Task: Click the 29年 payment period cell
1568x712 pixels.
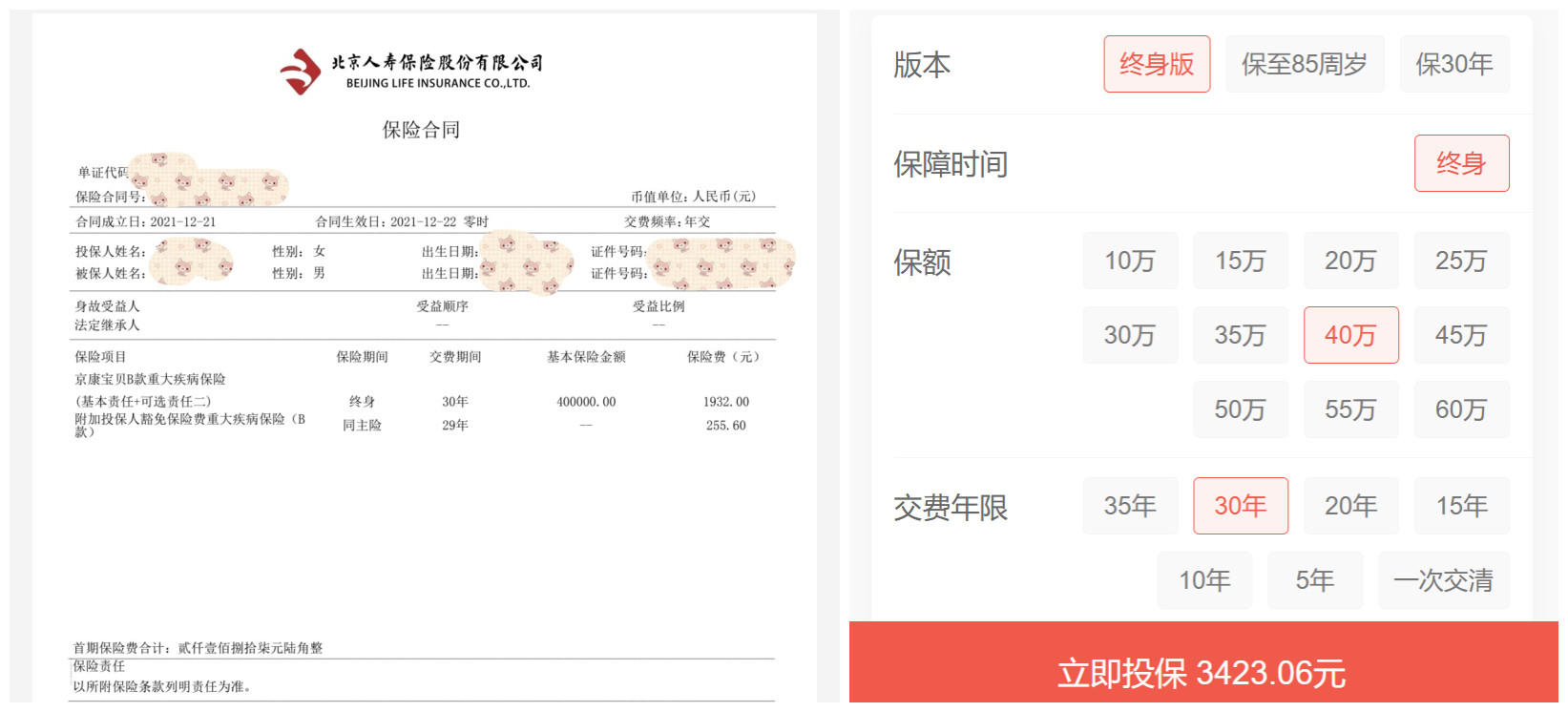Action: (x=455, y=426)
